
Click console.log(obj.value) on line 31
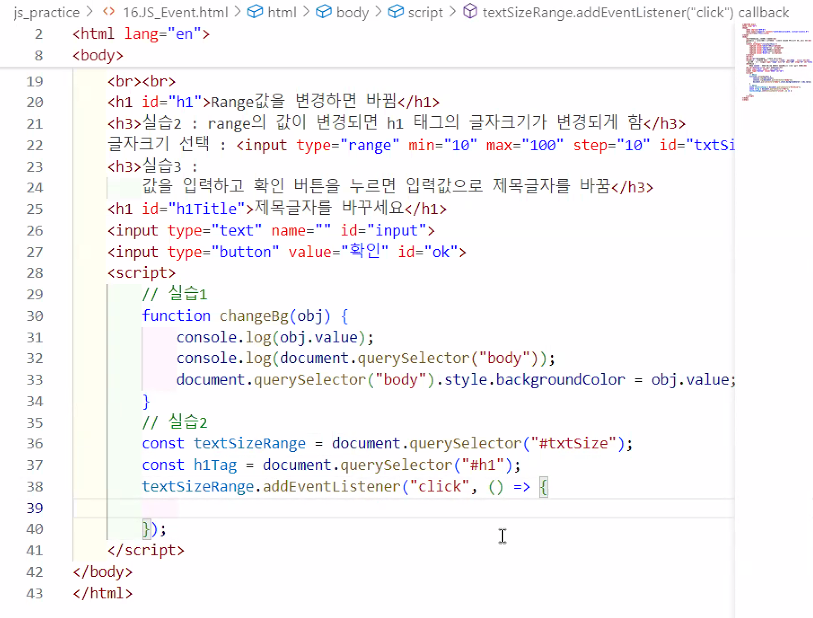(271, 338)
